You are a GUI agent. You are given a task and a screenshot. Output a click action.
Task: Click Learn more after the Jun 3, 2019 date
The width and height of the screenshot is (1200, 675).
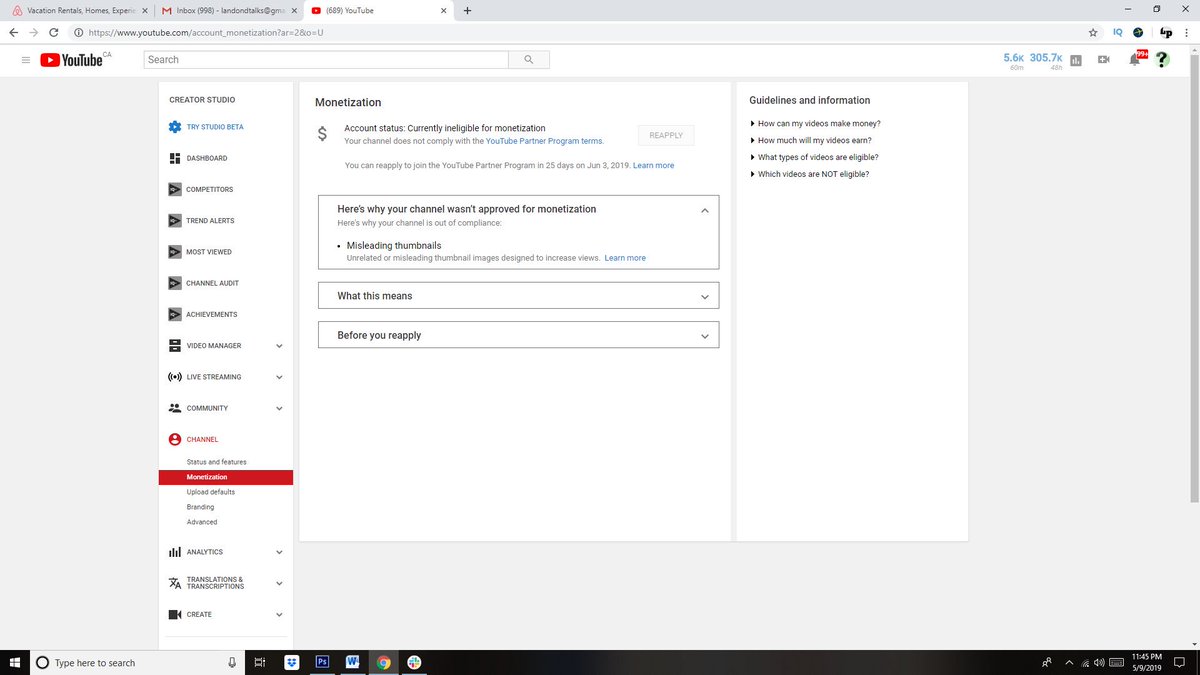point(653,165)
